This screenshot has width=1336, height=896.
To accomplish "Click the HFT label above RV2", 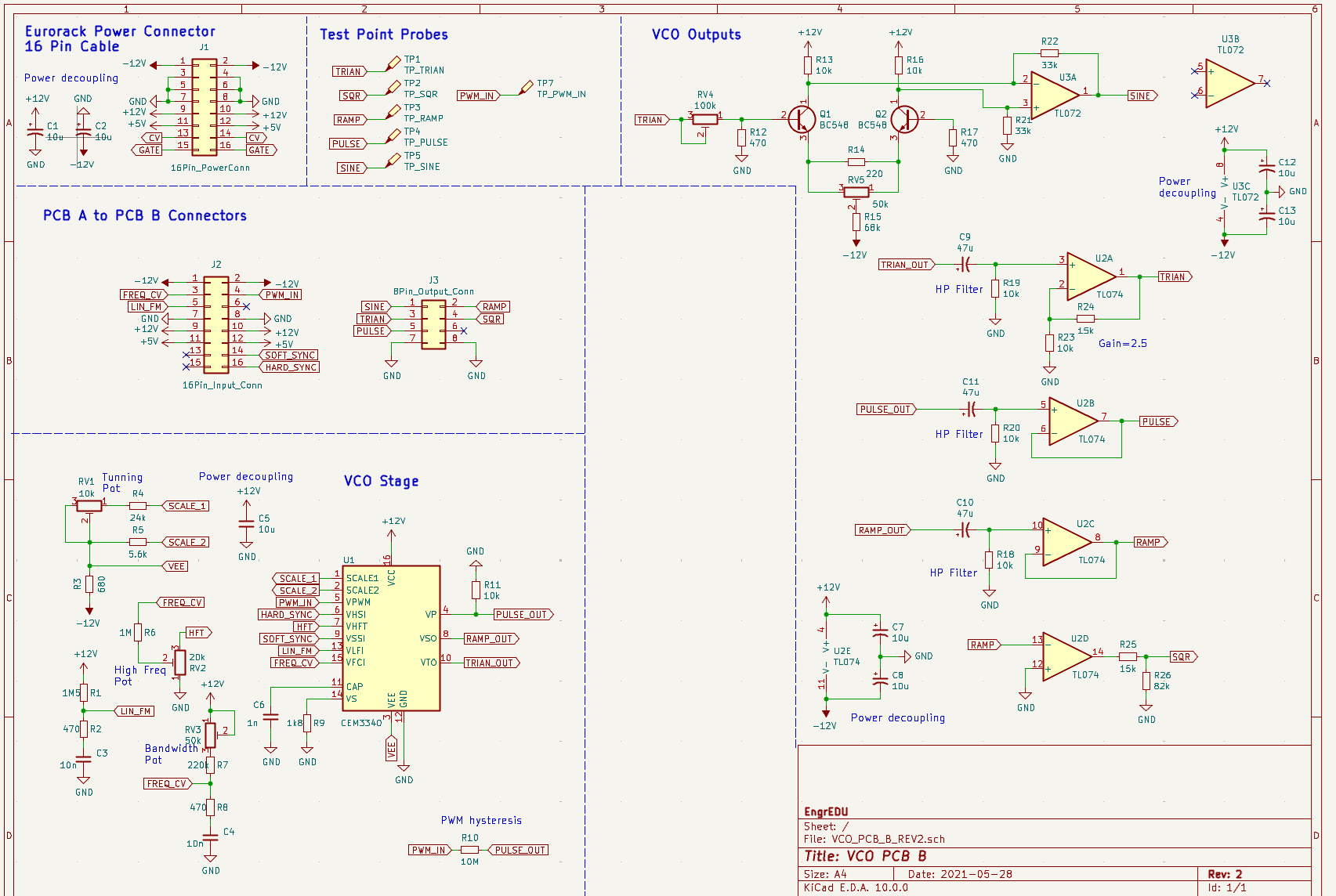I will [197, 633].
